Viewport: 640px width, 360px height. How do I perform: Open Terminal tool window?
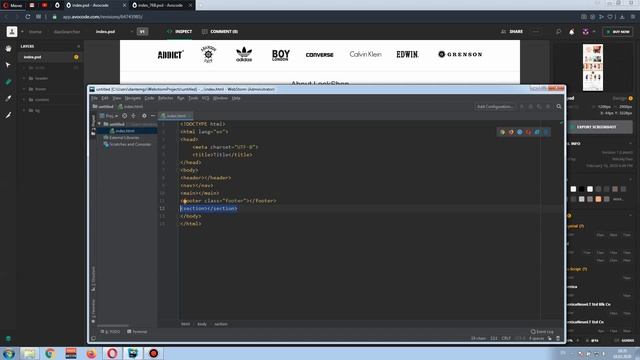[x=137, y=332]
